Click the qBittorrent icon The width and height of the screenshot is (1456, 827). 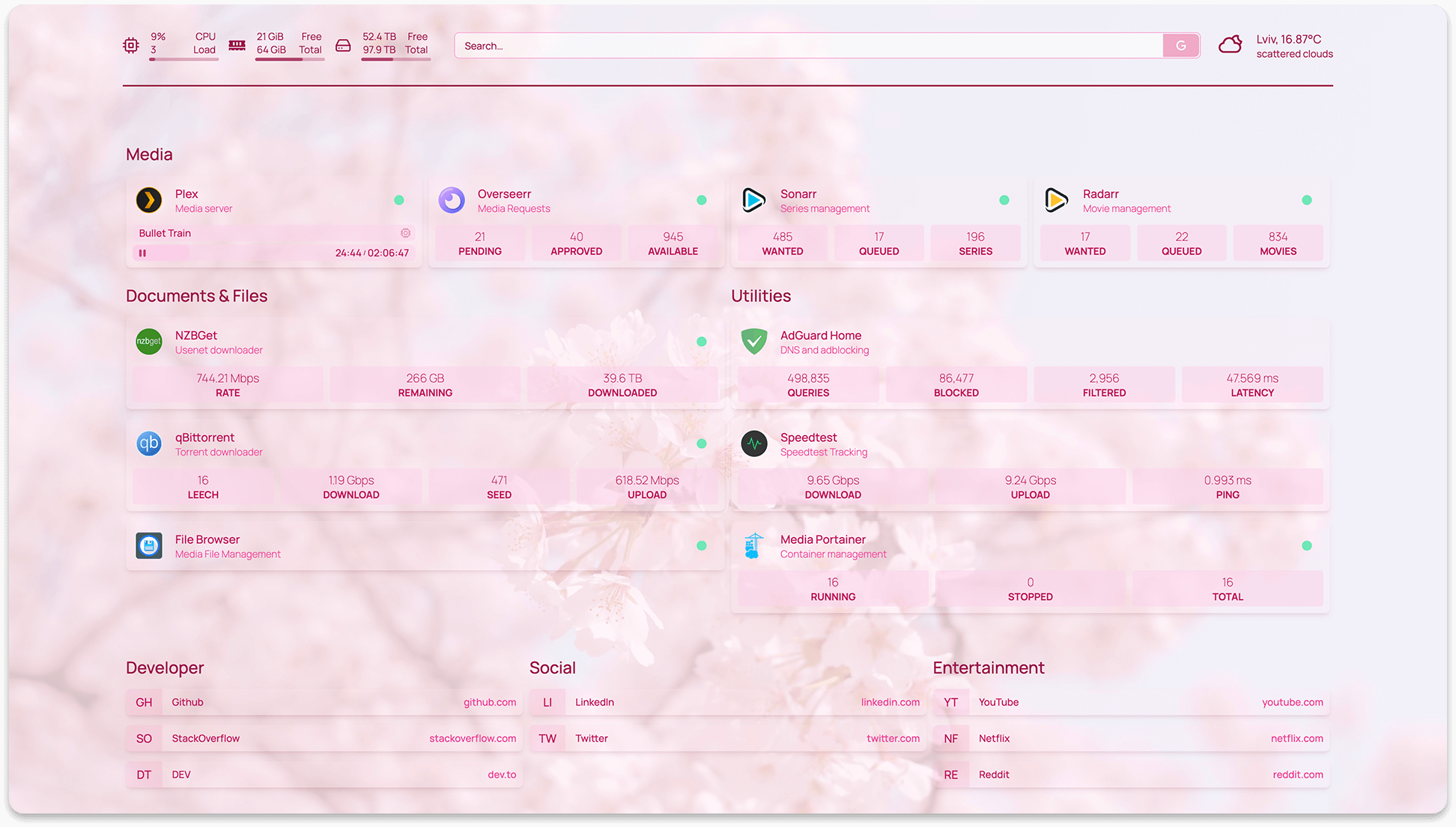click(x=149, y=443)
